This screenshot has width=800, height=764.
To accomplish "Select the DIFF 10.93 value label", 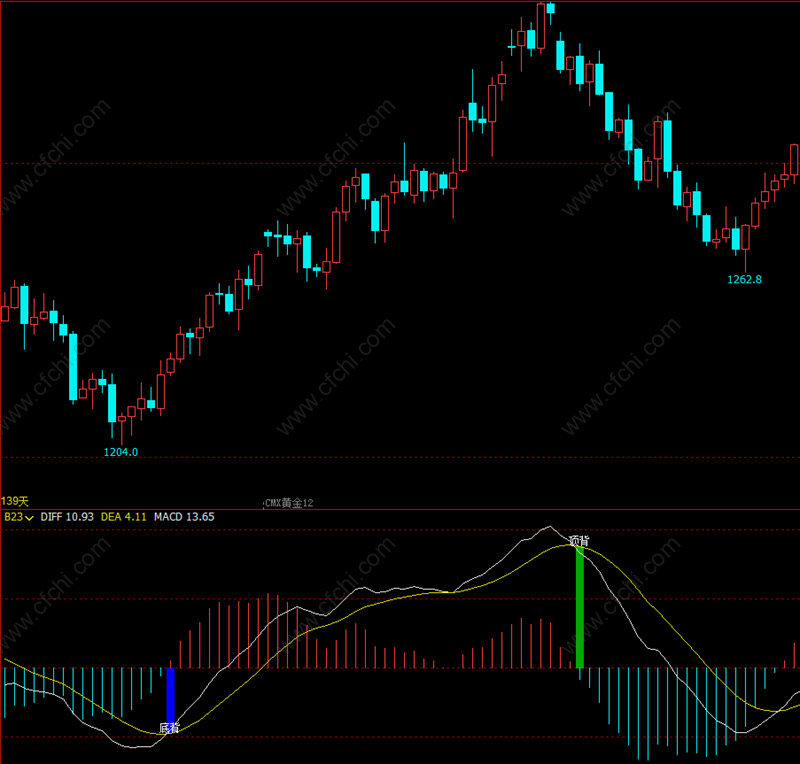I will pyautogui.click(x=67, y=517).
